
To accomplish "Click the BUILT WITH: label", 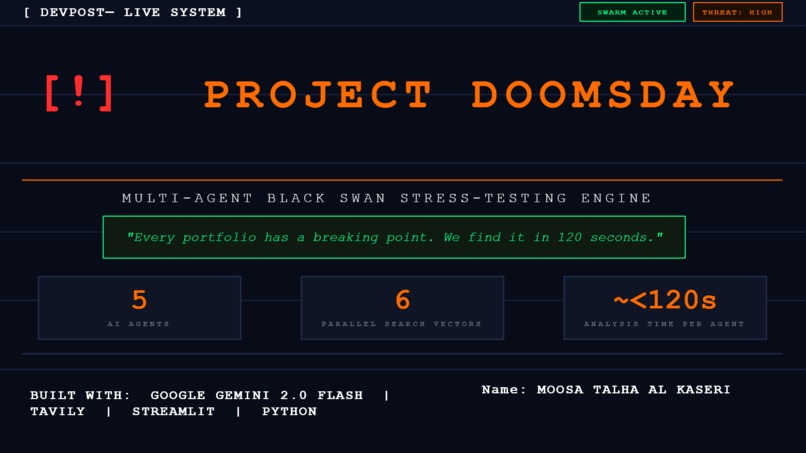I will [80, 395].
